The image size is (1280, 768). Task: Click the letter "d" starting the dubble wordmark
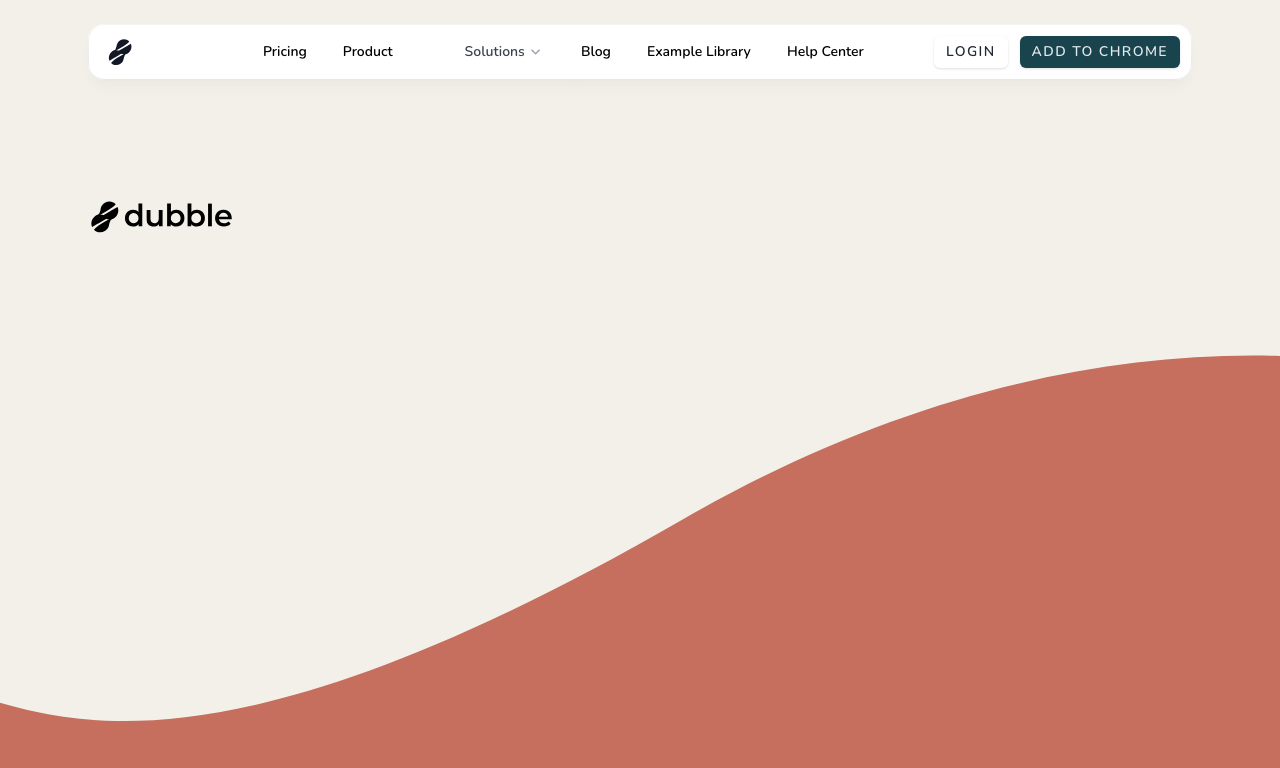pyautogui.click(x=134, y=216)
